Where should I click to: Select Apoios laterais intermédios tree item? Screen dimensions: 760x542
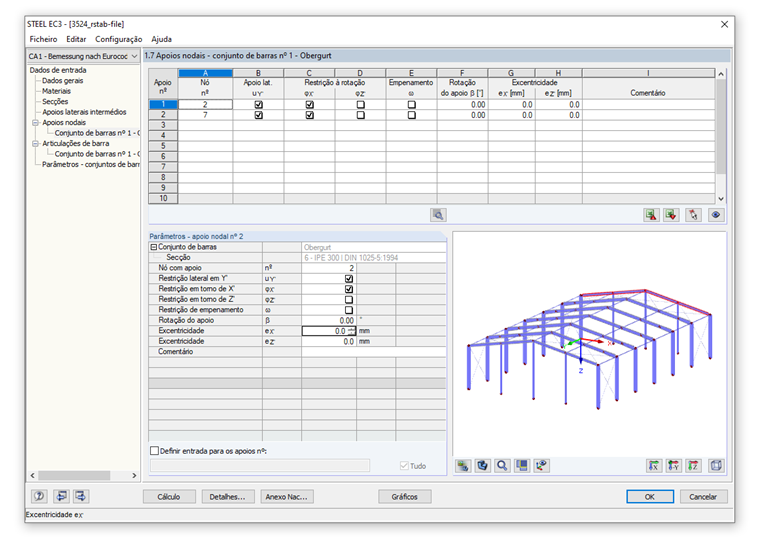[x=84, y=112]
